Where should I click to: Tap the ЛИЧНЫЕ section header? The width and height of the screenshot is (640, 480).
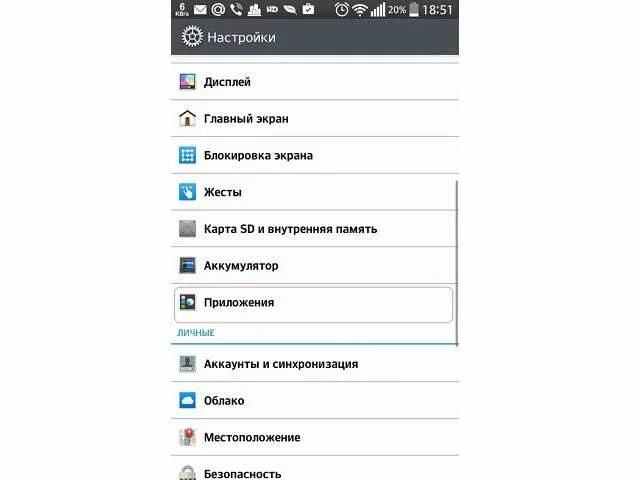(196, 333)
